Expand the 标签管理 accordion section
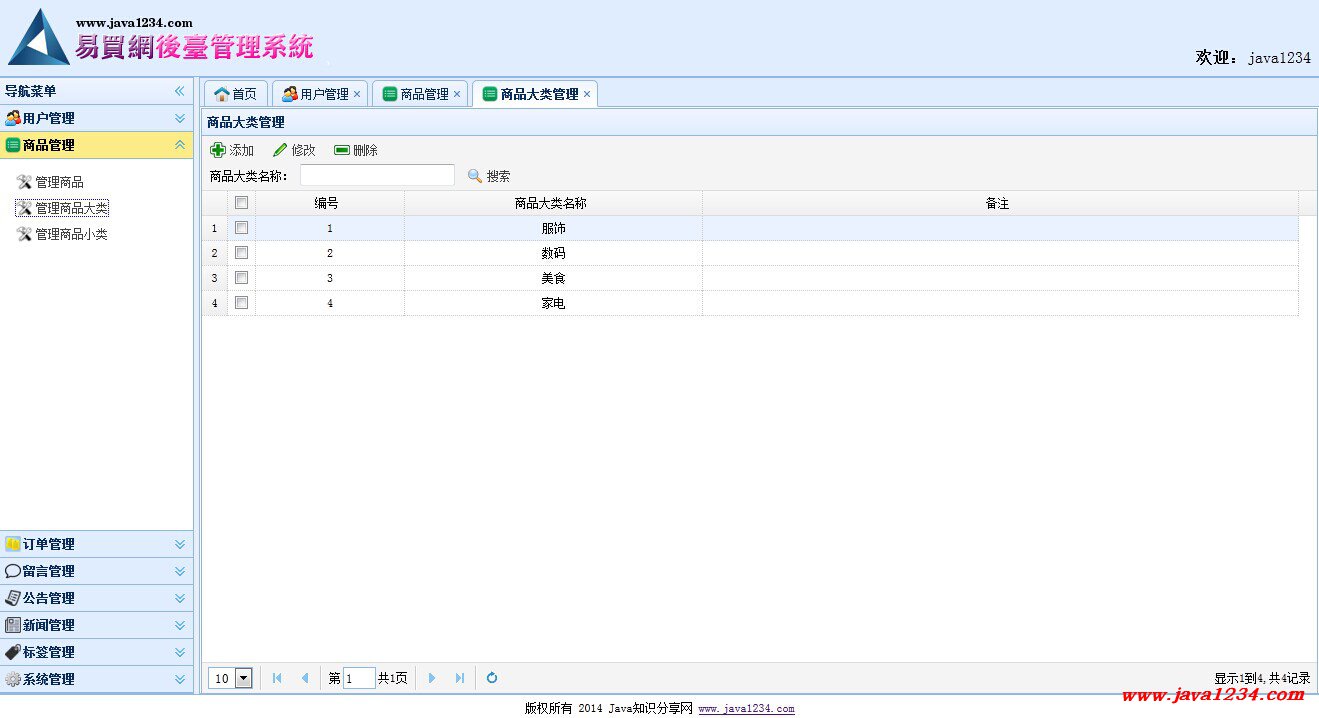 180,652
